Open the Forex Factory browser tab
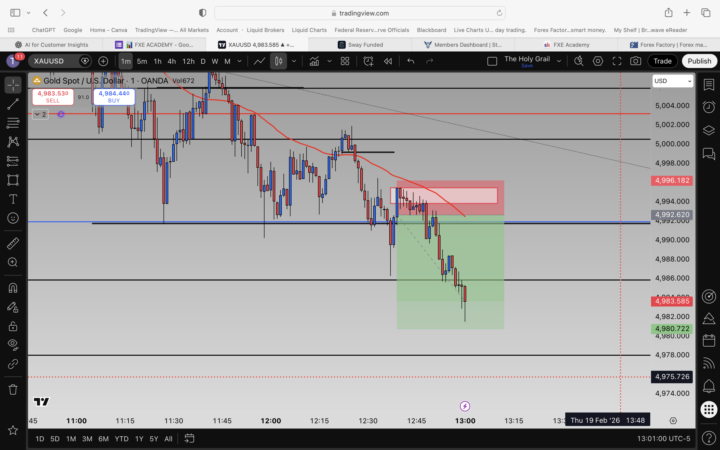The height and width of the screenshot is (450, 720). tap(669, 45)
